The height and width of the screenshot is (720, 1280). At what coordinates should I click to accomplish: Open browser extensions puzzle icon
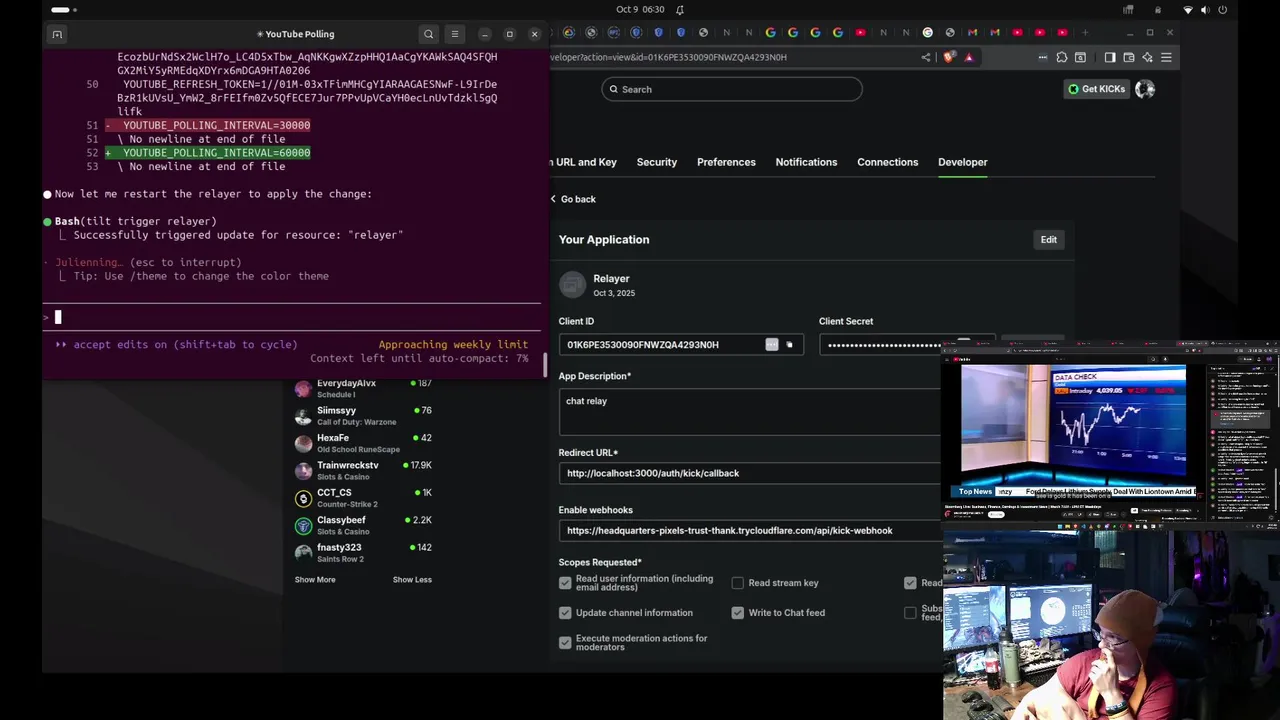(x=1062, y=57)
